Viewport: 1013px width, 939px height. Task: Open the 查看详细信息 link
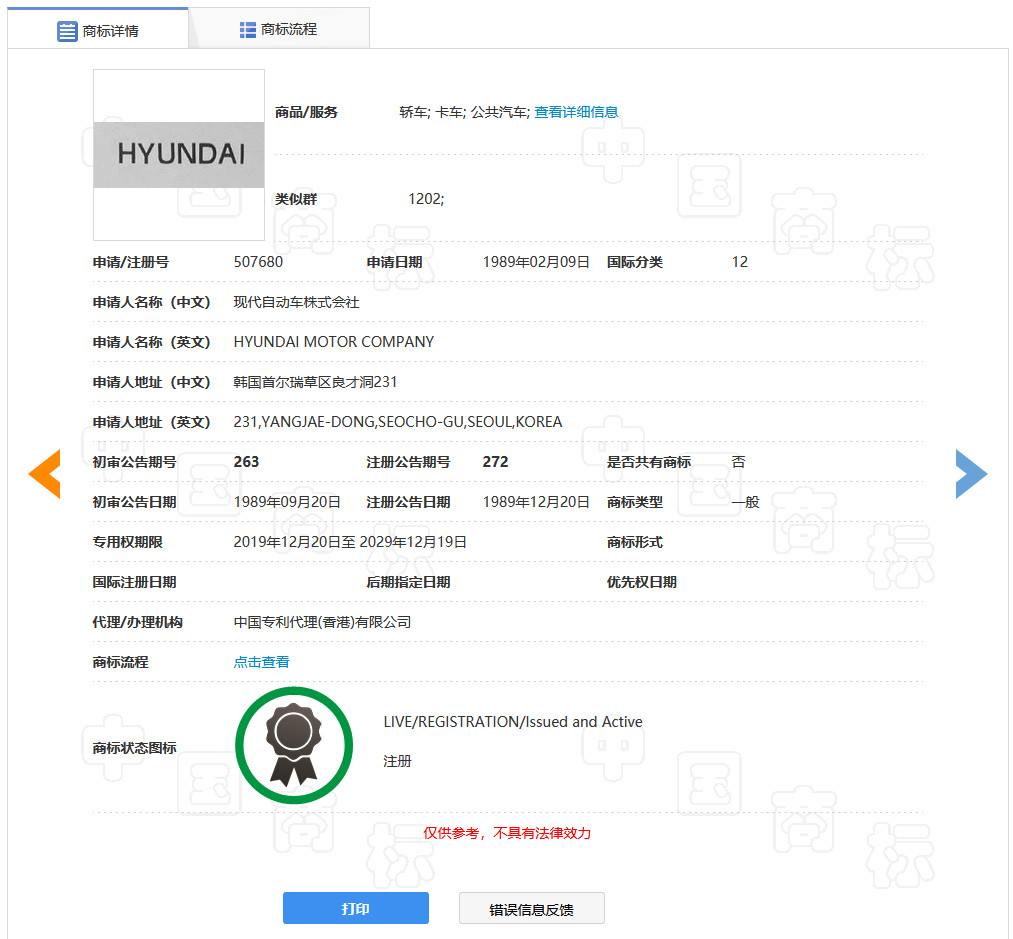[576, 112]
